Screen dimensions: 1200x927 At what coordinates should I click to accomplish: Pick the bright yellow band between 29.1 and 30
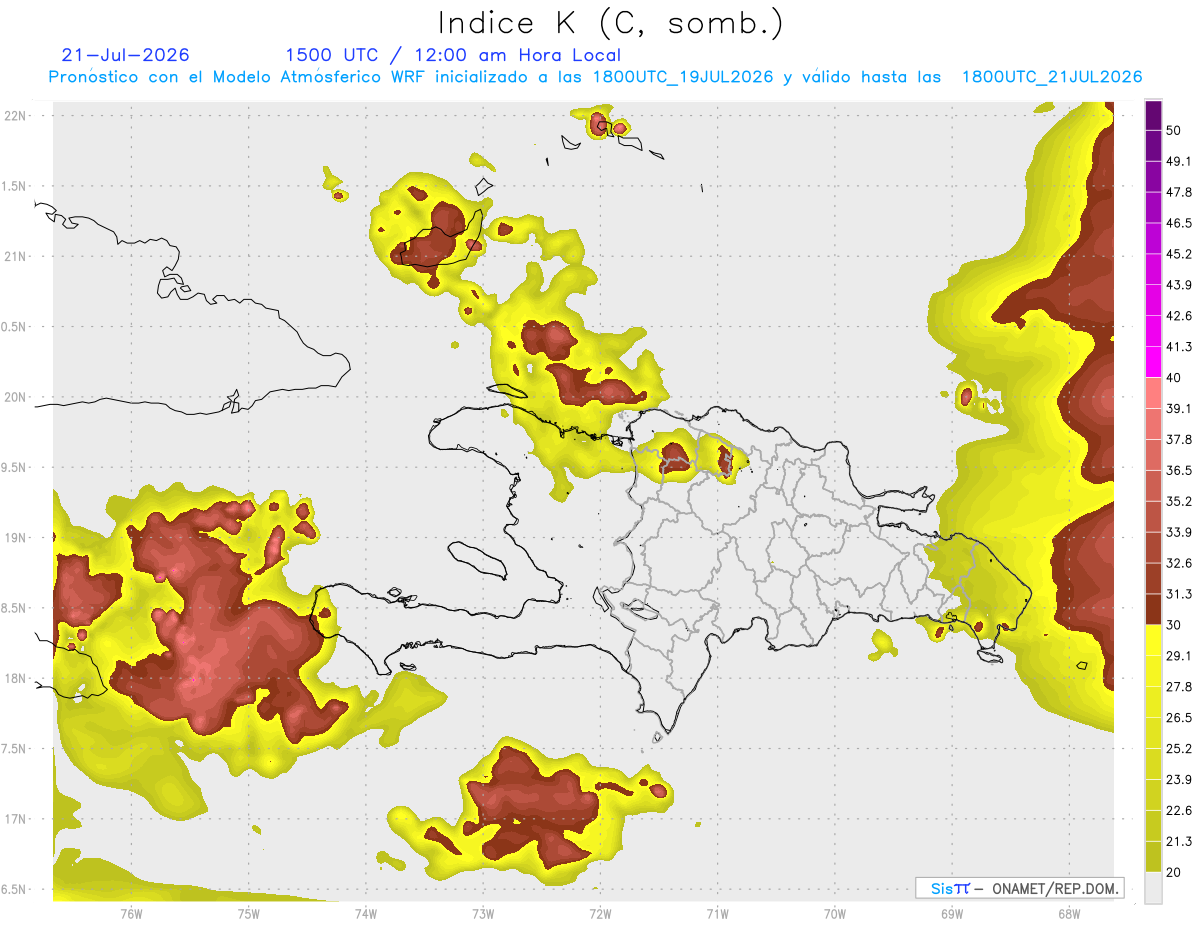(x=1153, y=641)
